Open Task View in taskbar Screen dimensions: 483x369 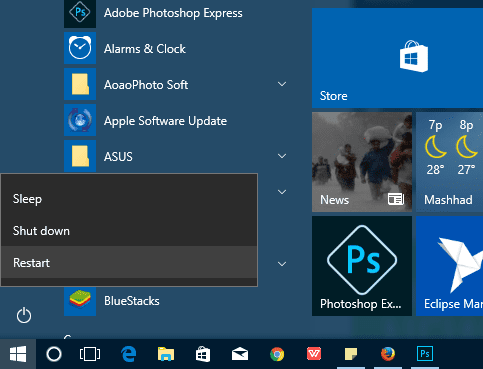click(90, 354)
